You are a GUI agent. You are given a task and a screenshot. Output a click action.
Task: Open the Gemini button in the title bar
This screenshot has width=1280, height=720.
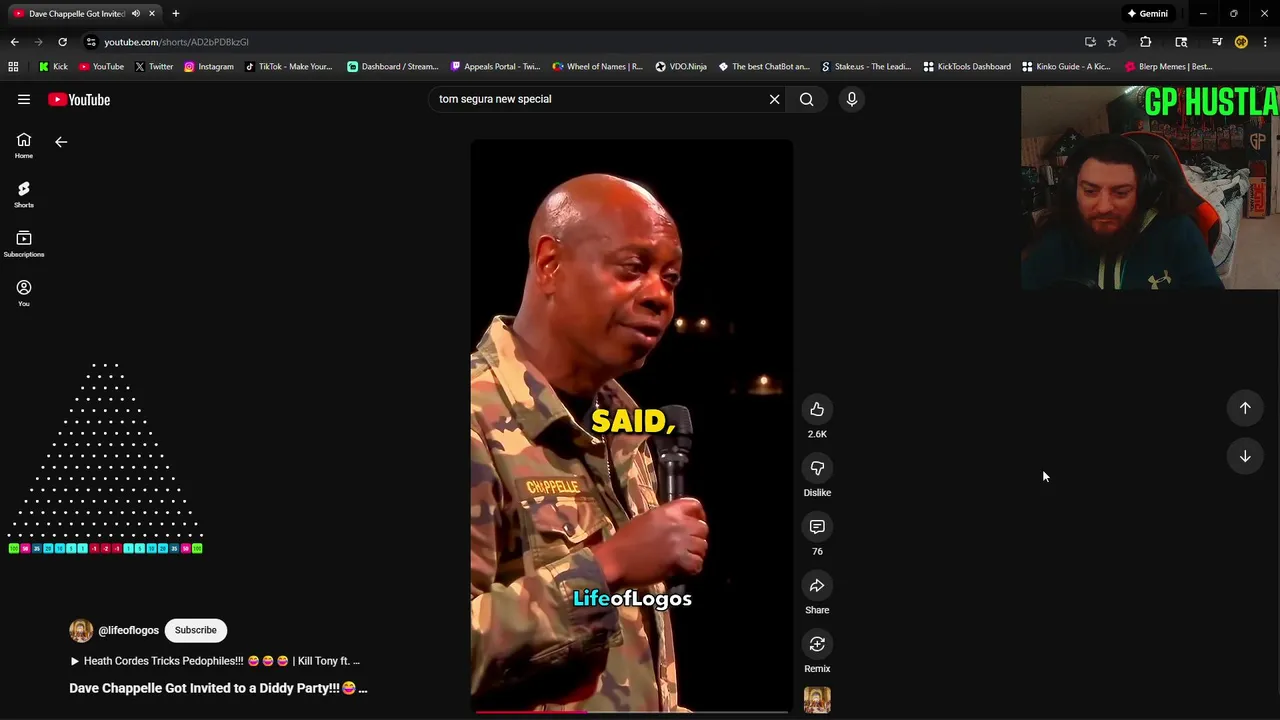click(1148, 14)
